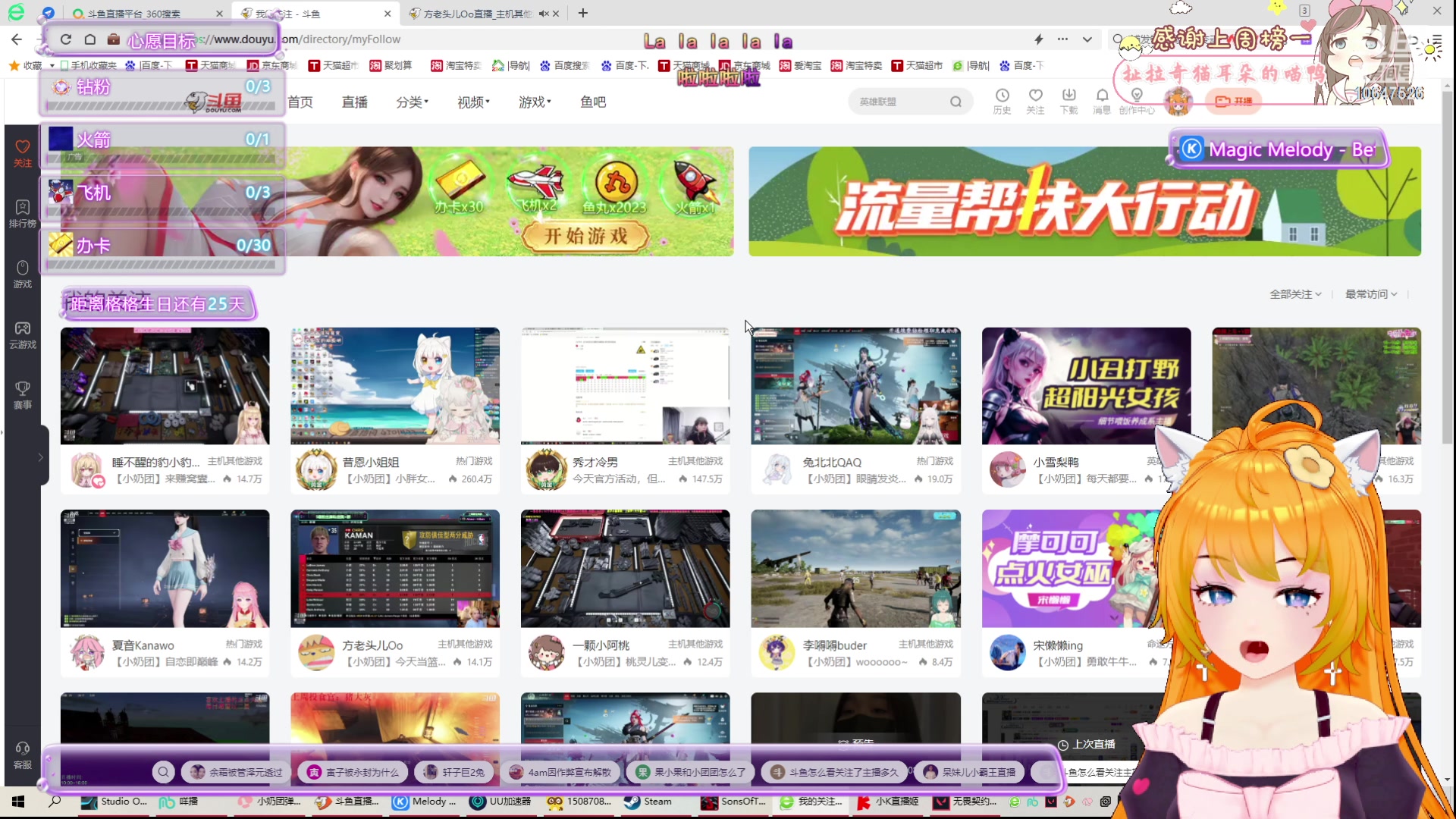Open the 历史 clock icon in header
The height and width of the screenshot is (819, 1456).
click(x=1002, y=101)
